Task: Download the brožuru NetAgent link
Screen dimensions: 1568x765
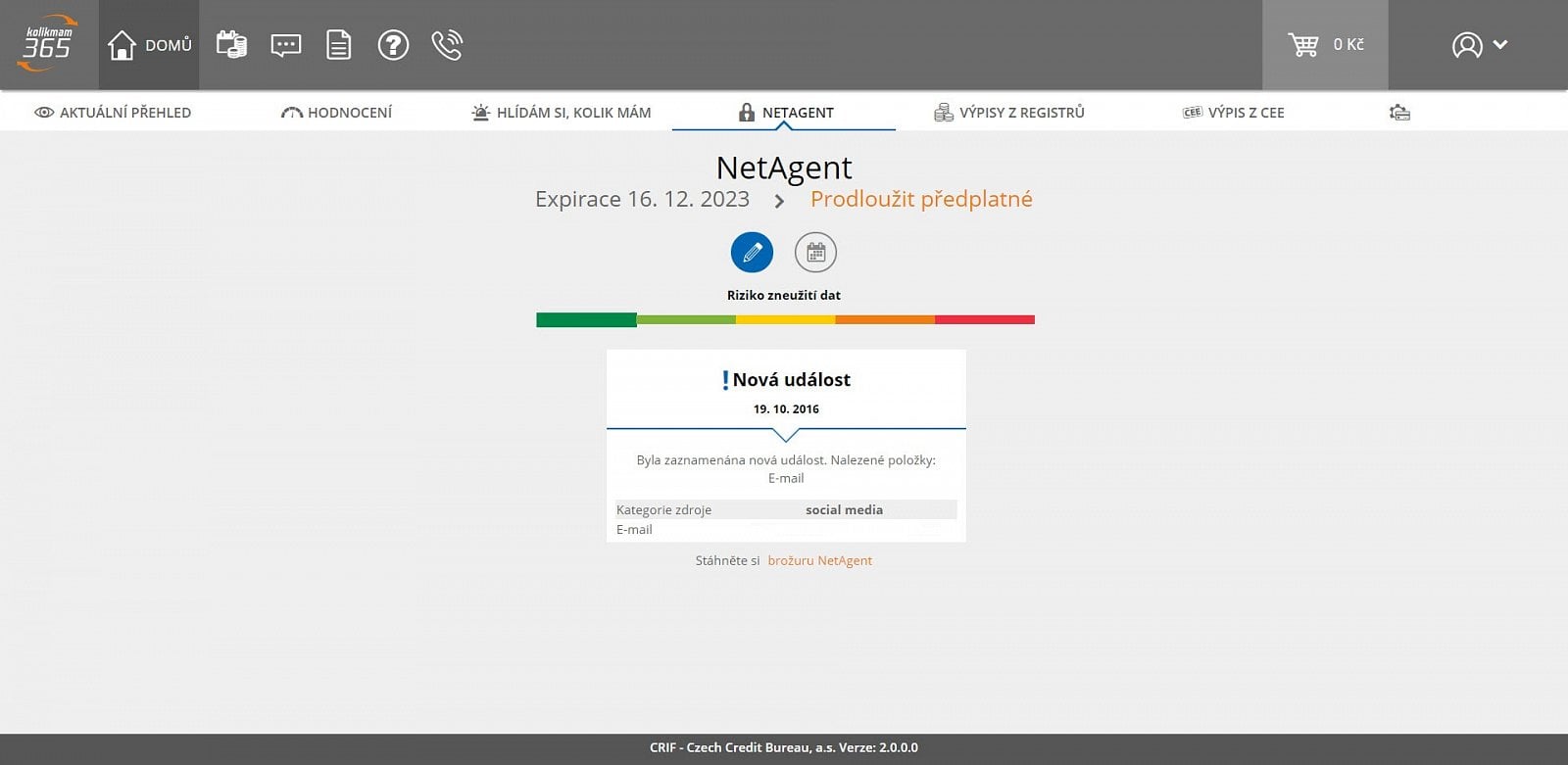Action: pyautogui.click(x=819, y=561)
